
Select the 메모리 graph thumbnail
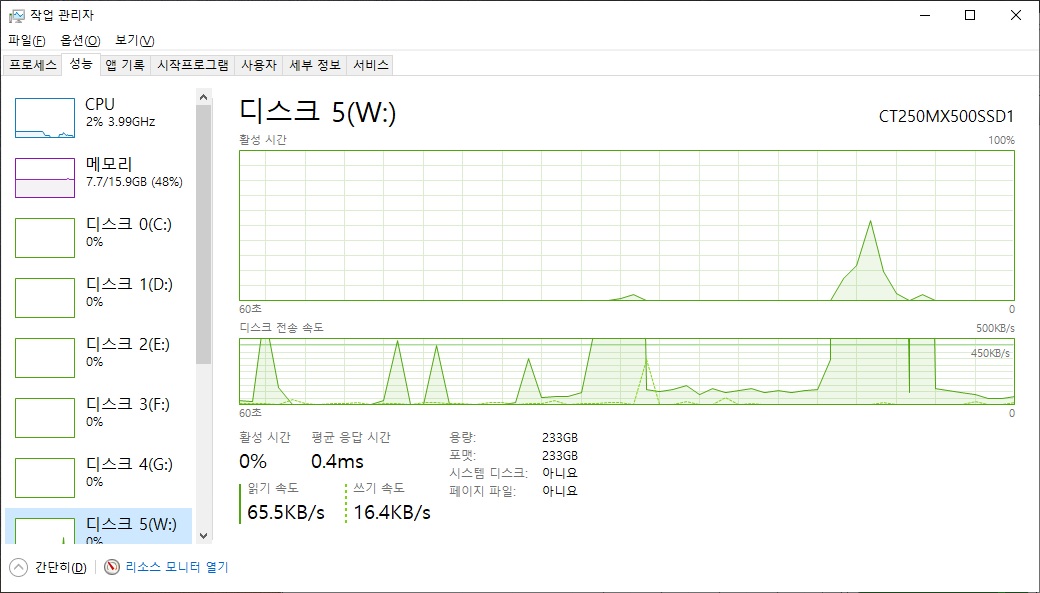(x=45, y=178)
